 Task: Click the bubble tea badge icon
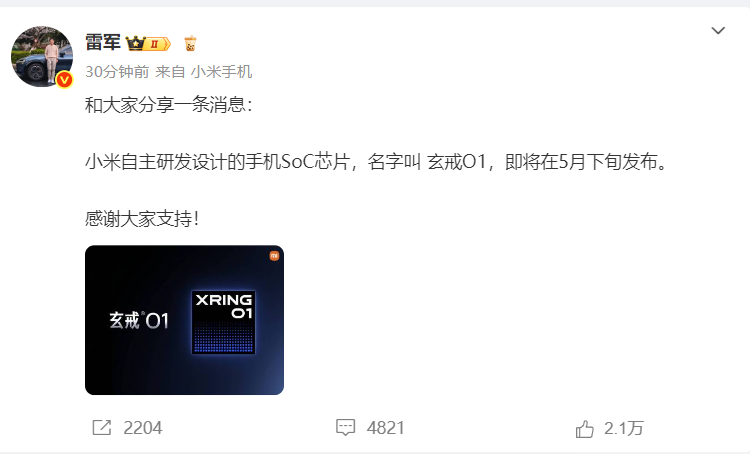pyautogui.click(x=190, y=43)
